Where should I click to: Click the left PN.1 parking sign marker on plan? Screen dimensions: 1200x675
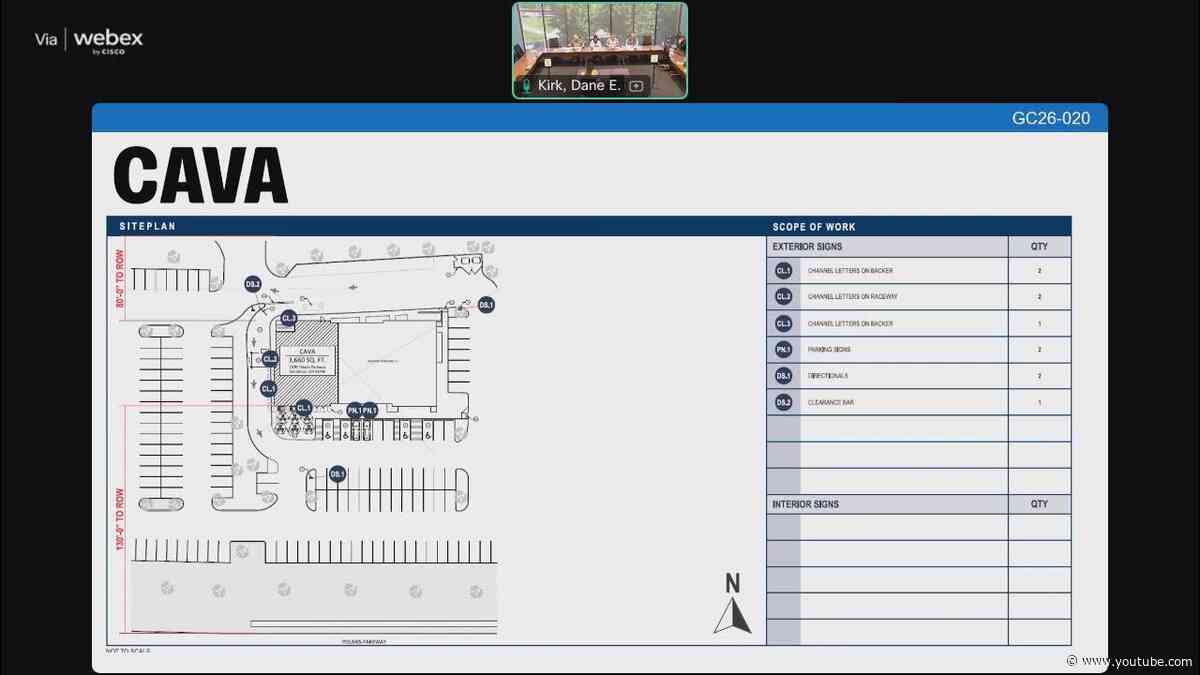[354, 410]
